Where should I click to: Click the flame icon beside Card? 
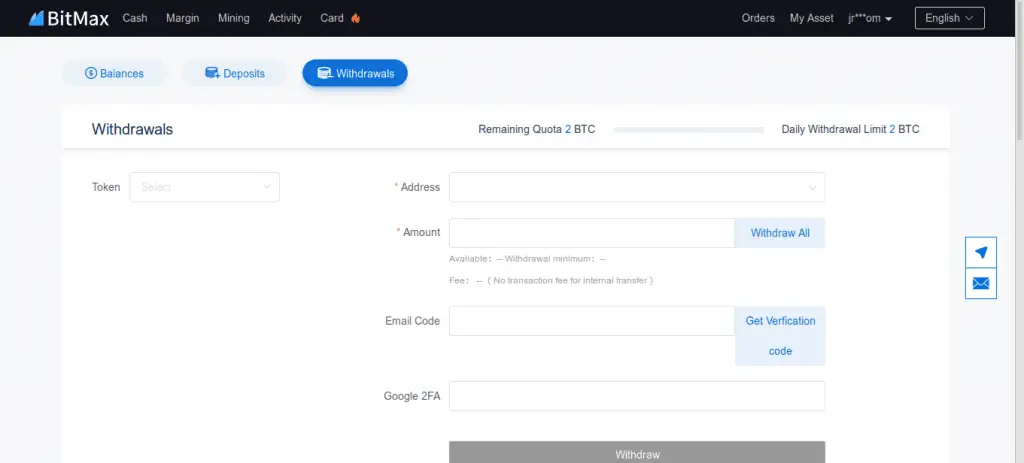pos(355,18)
